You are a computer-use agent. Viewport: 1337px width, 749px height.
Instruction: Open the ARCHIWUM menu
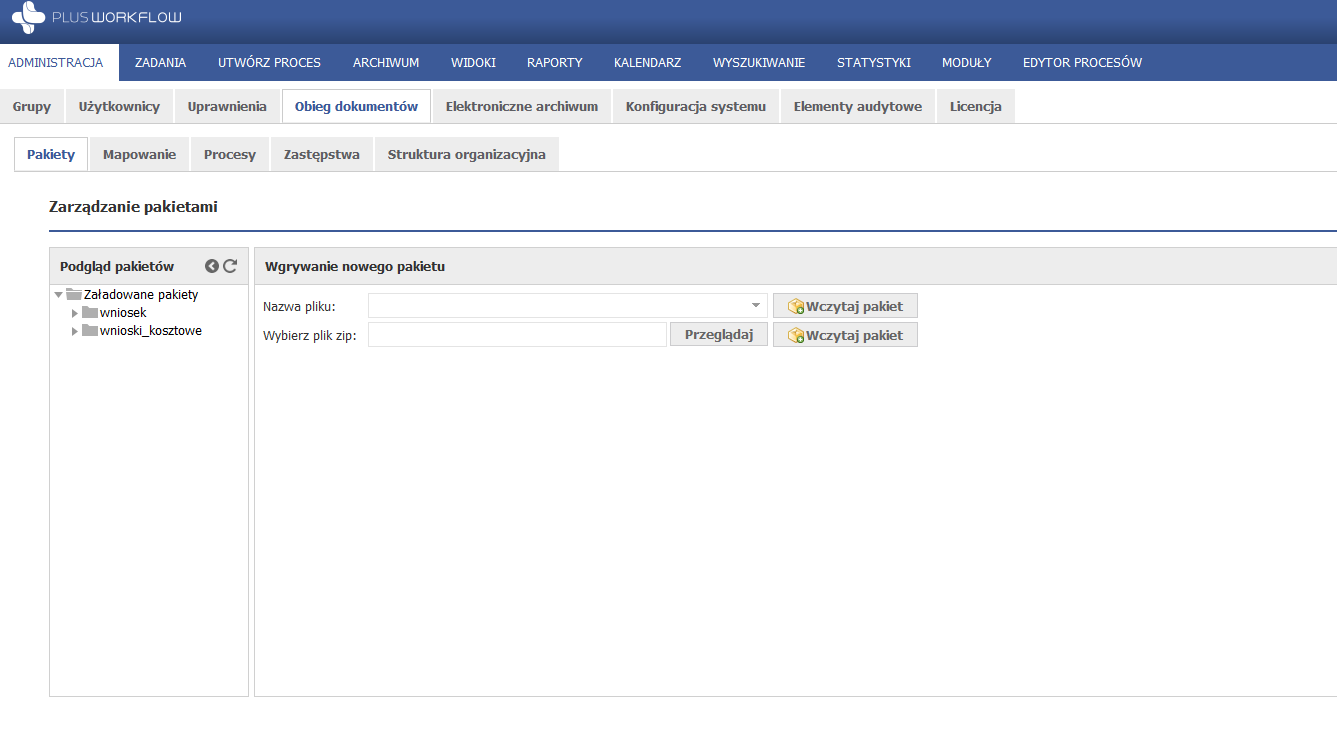(x=386, y=62)
